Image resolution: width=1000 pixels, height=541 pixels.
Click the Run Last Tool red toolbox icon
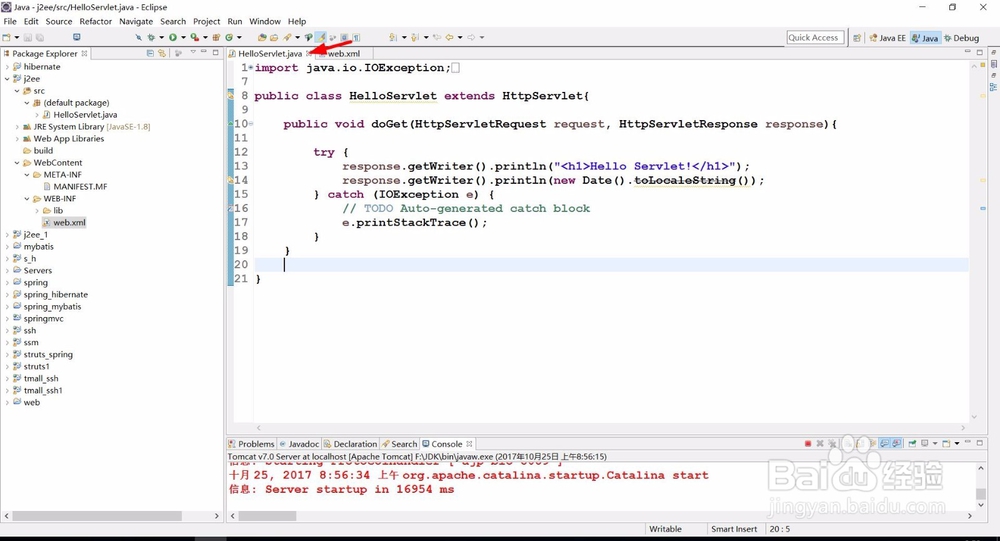pyautogui.click(x=195, y=37)
